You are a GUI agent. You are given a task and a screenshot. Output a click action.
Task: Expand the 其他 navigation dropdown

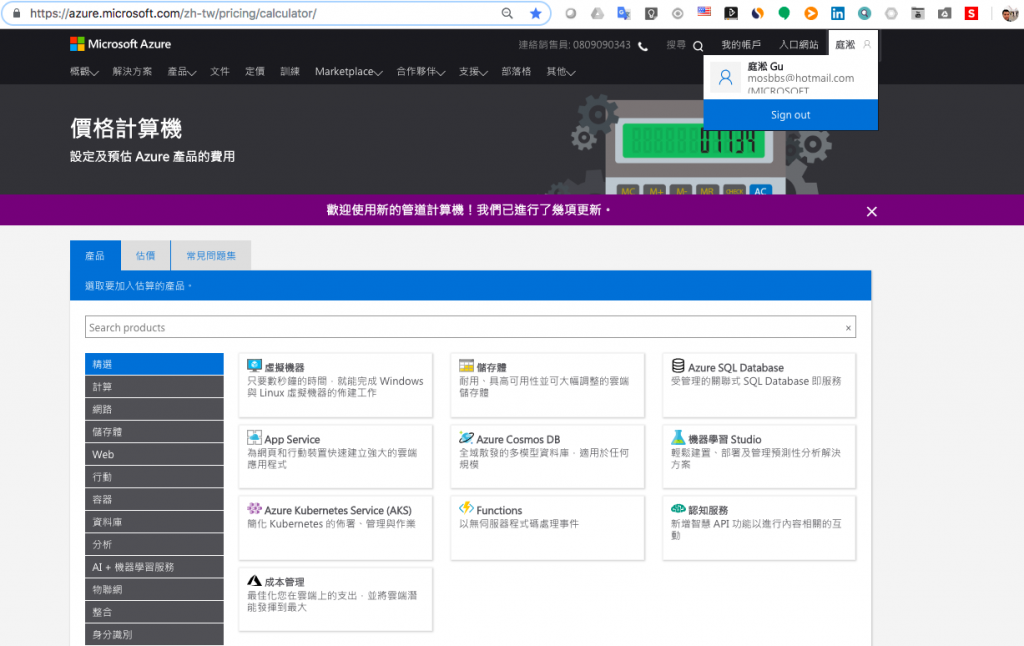[560, 72]
